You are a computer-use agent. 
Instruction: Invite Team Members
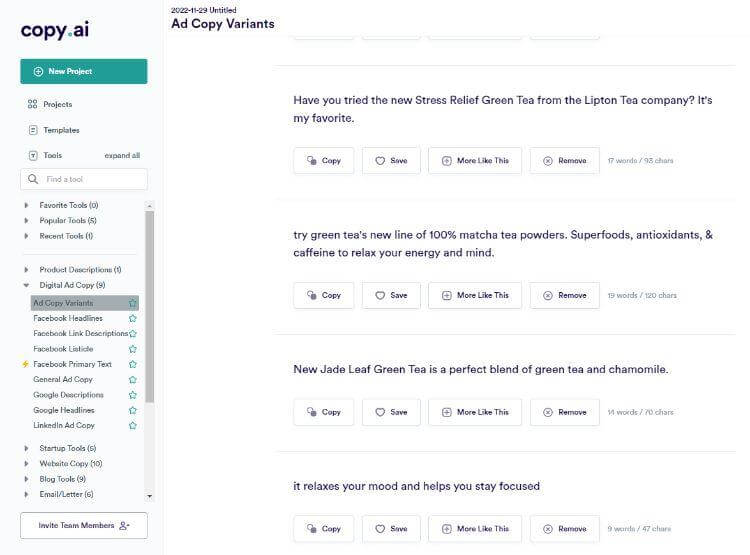(x=84, y=525)
